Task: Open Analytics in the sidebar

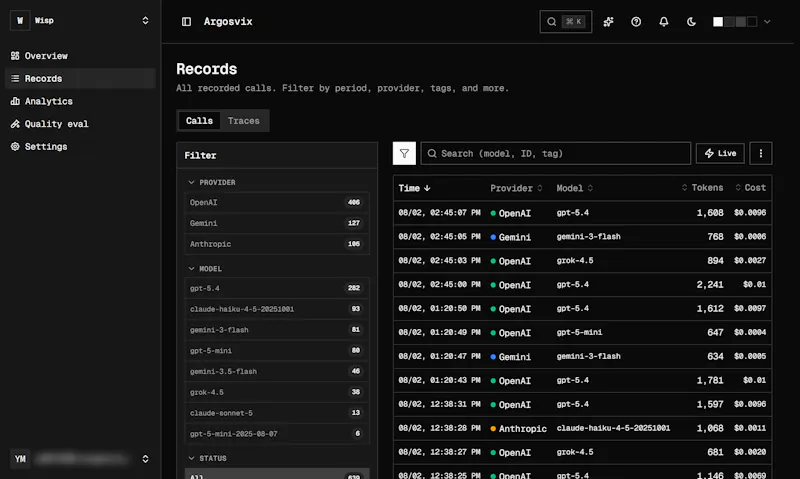Action: tap(80, 101)
